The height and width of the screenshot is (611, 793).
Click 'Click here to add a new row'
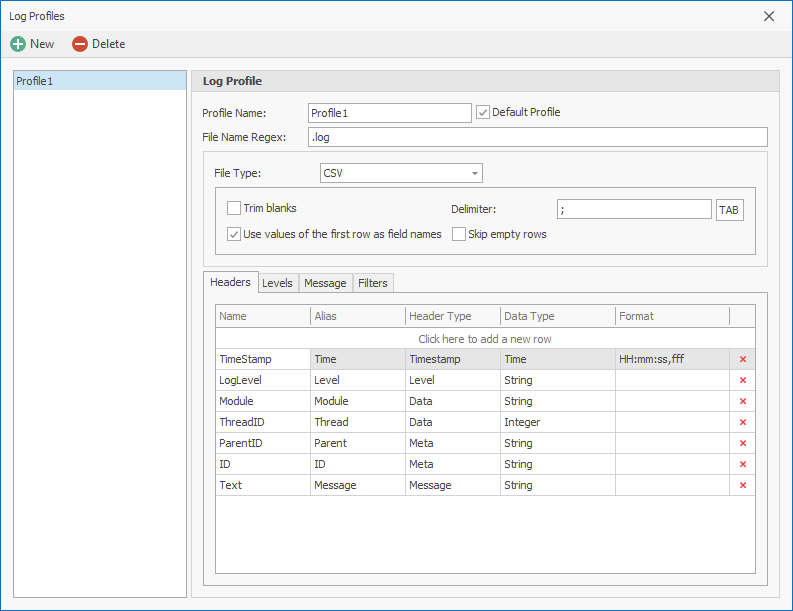tap(484, 339)
